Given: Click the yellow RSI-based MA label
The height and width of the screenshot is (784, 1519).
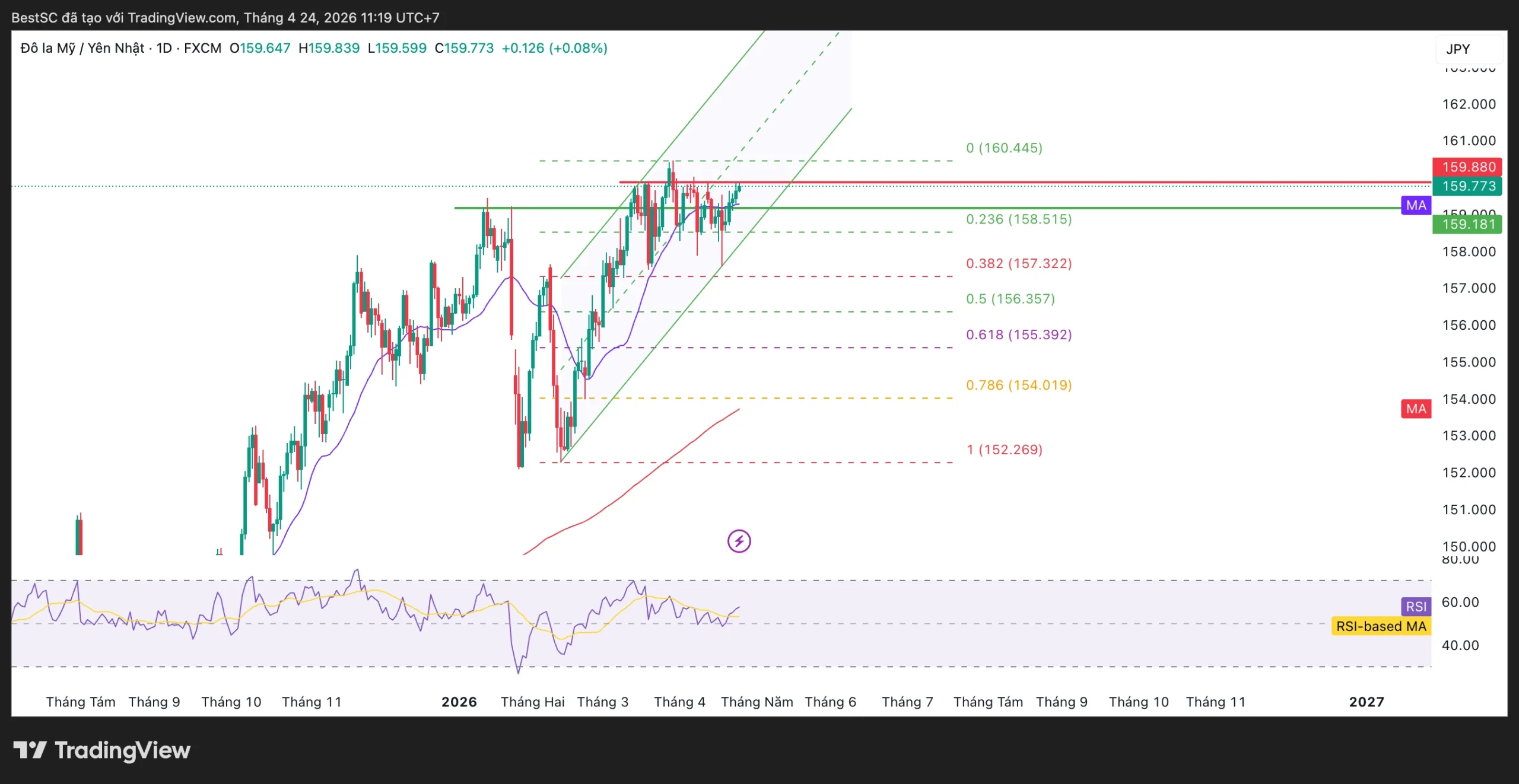Looking at the screenshot, I should coord(1381,626).
